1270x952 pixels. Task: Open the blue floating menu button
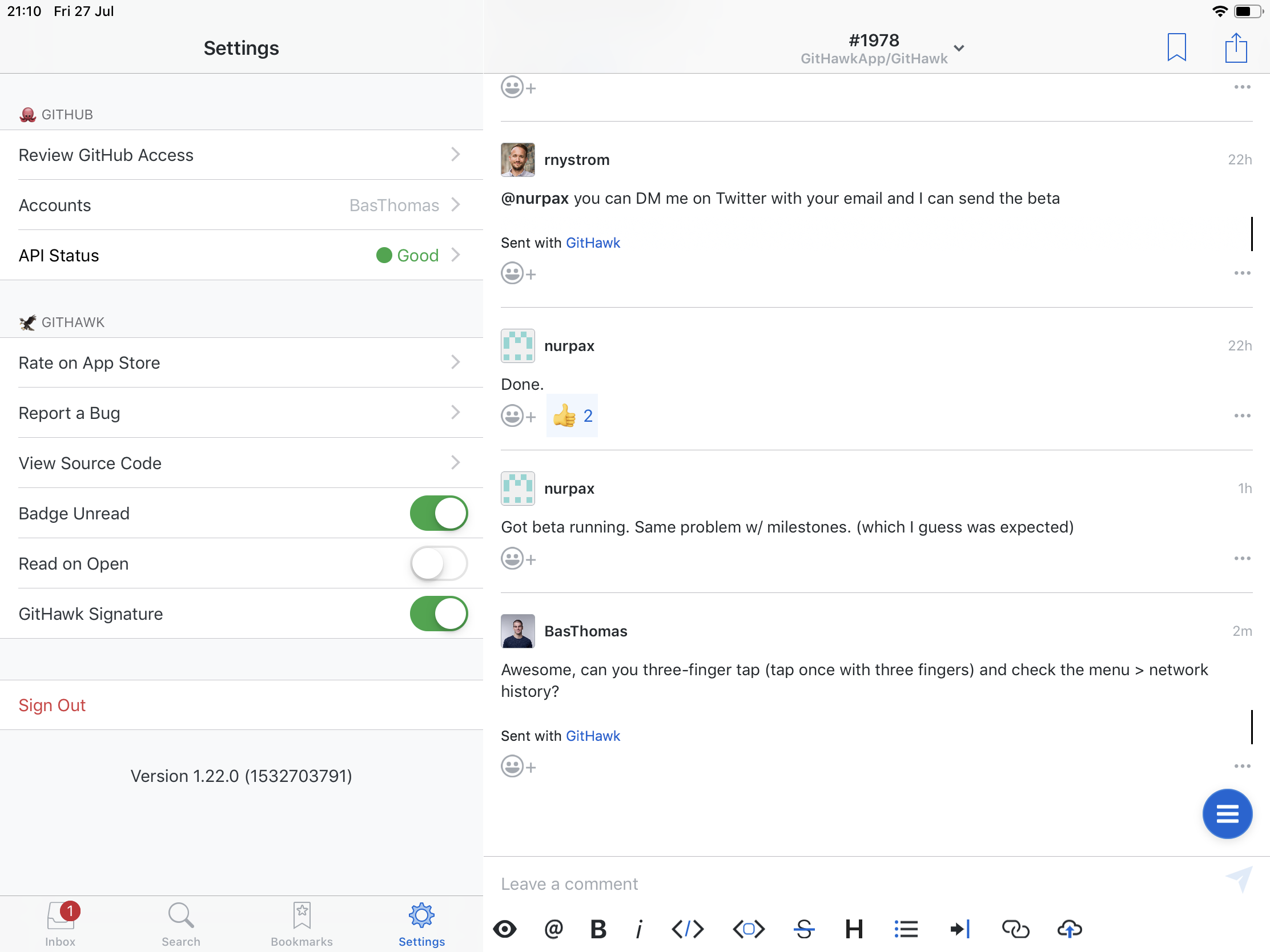tap(1227, 813)
